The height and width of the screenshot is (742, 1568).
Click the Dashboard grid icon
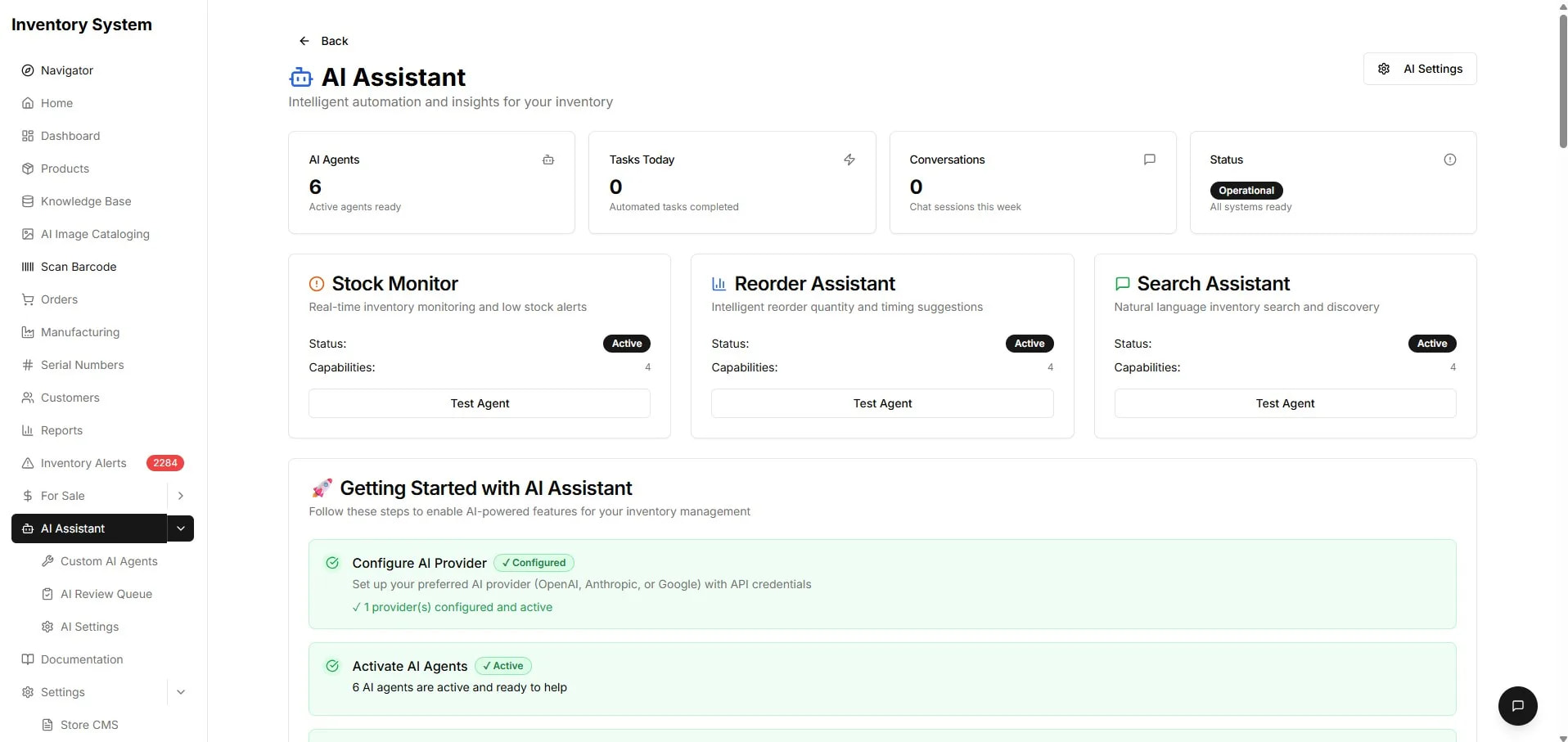pyautogui.click(x=28, y=136)
